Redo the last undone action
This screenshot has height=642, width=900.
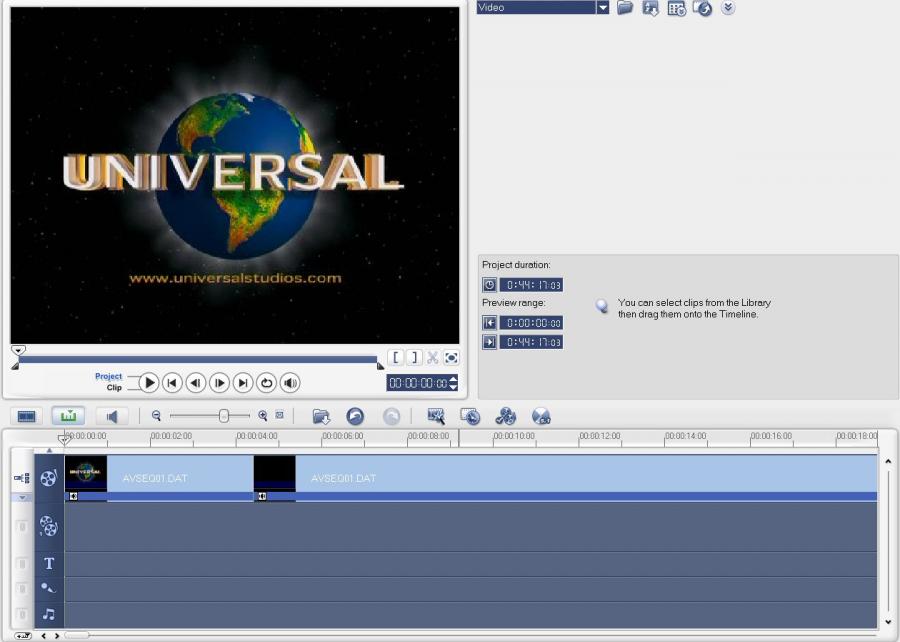click(x=391, y=416)
